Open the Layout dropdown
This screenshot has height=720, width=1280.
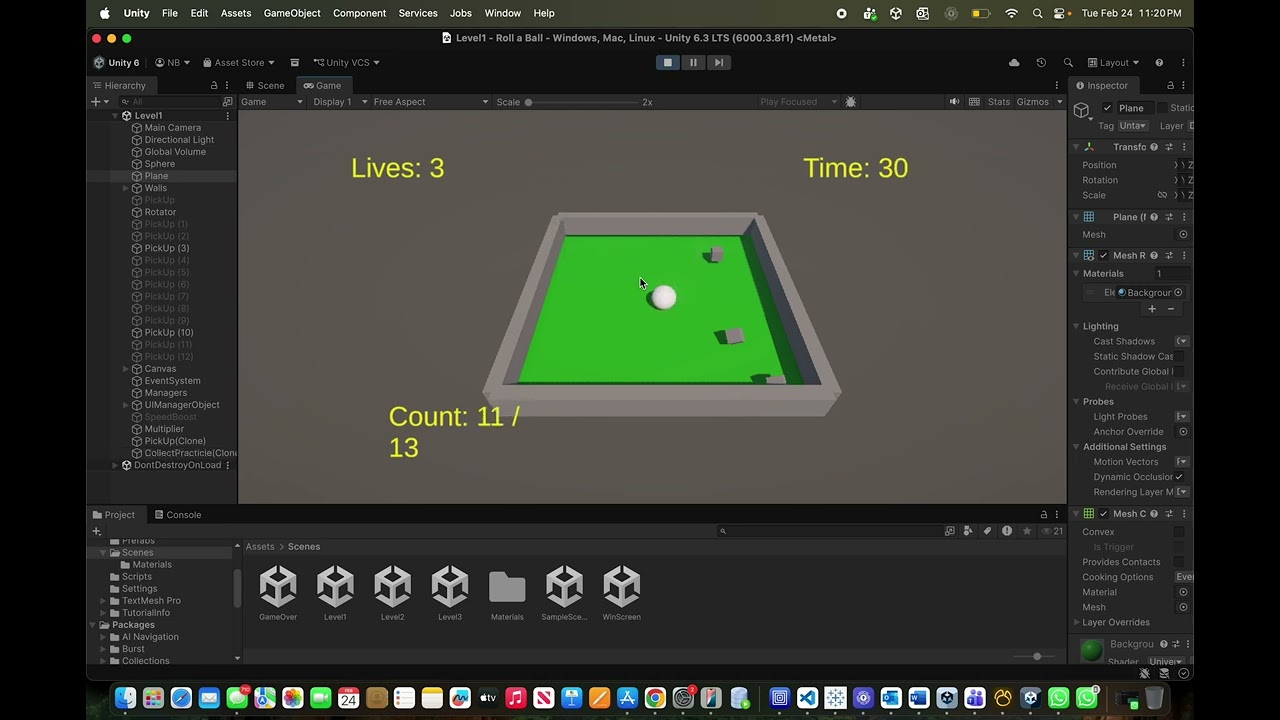pos(1114,62)
